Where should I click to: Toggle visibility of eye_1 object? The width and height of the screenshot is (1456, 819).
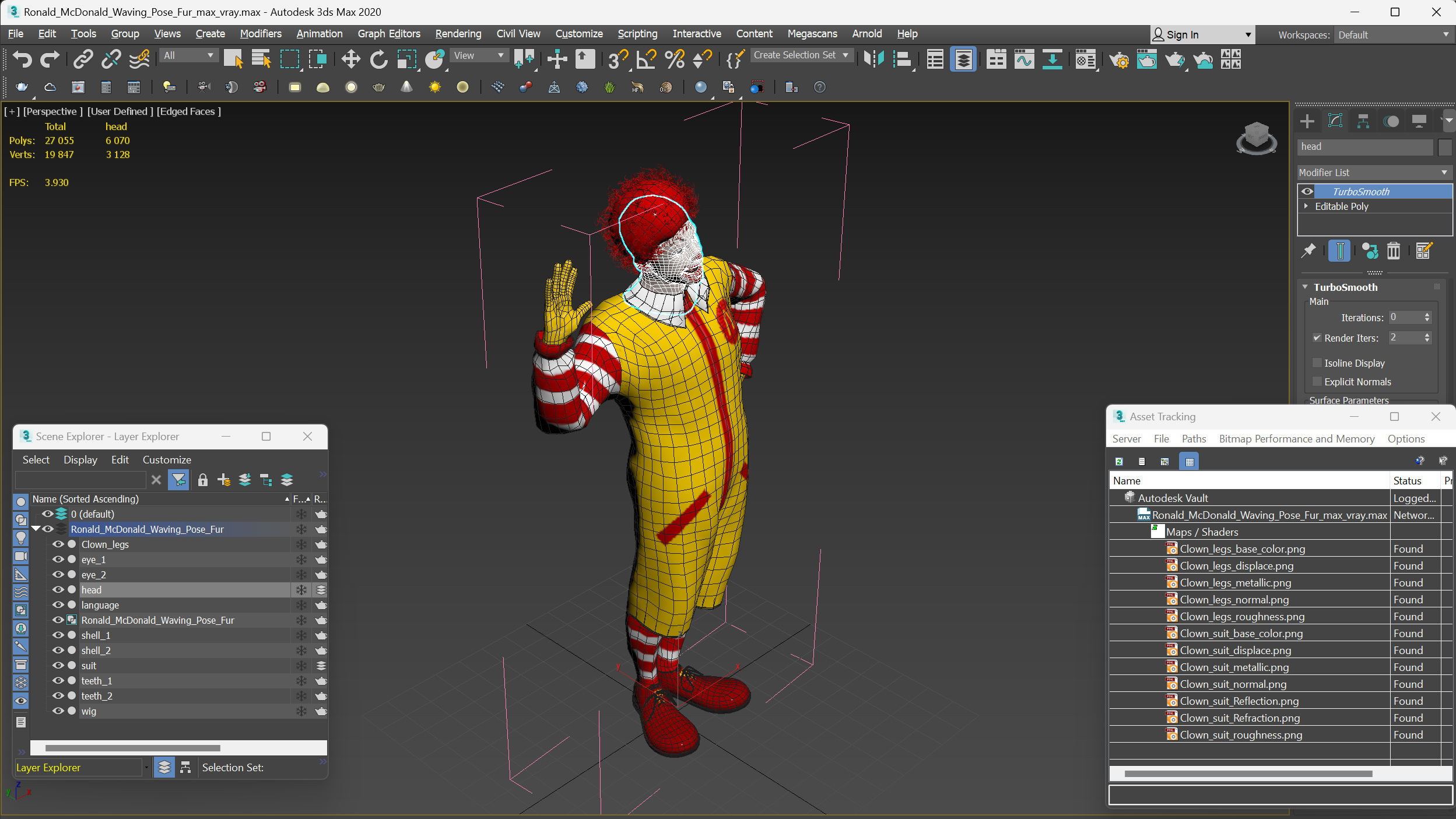58,559
